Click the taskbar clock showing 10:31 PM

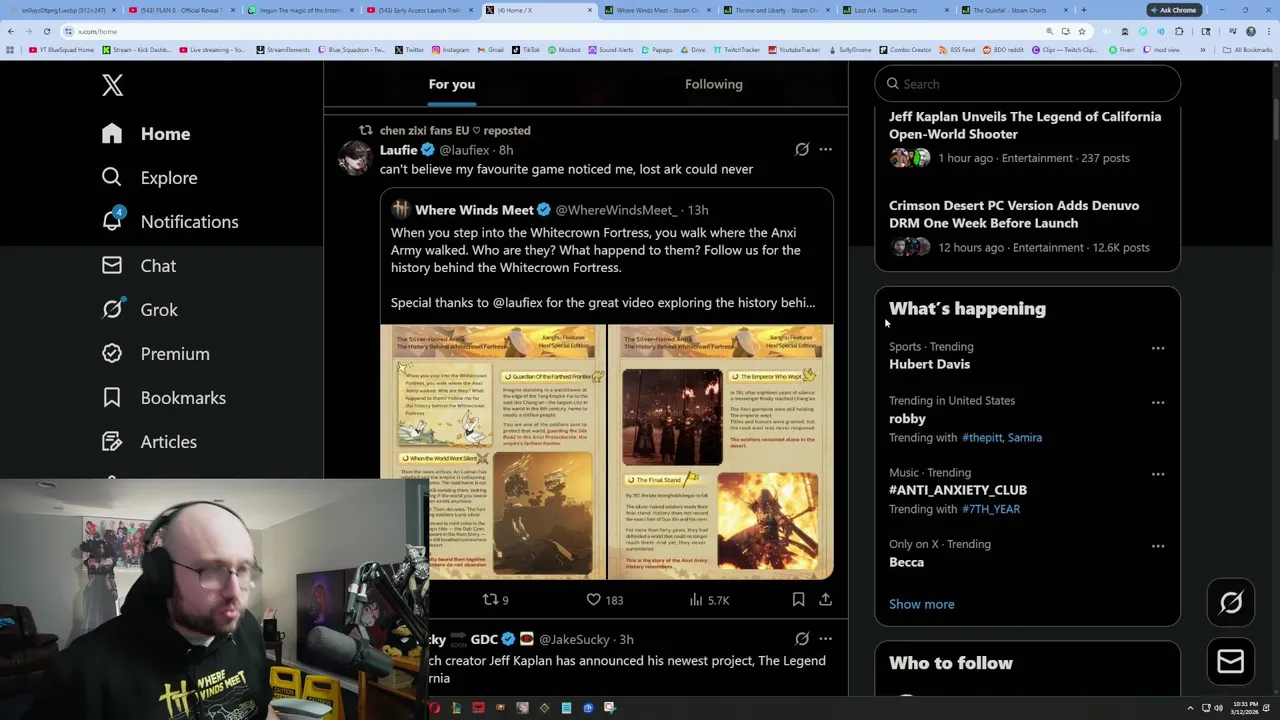click(x=1245, y=708)
